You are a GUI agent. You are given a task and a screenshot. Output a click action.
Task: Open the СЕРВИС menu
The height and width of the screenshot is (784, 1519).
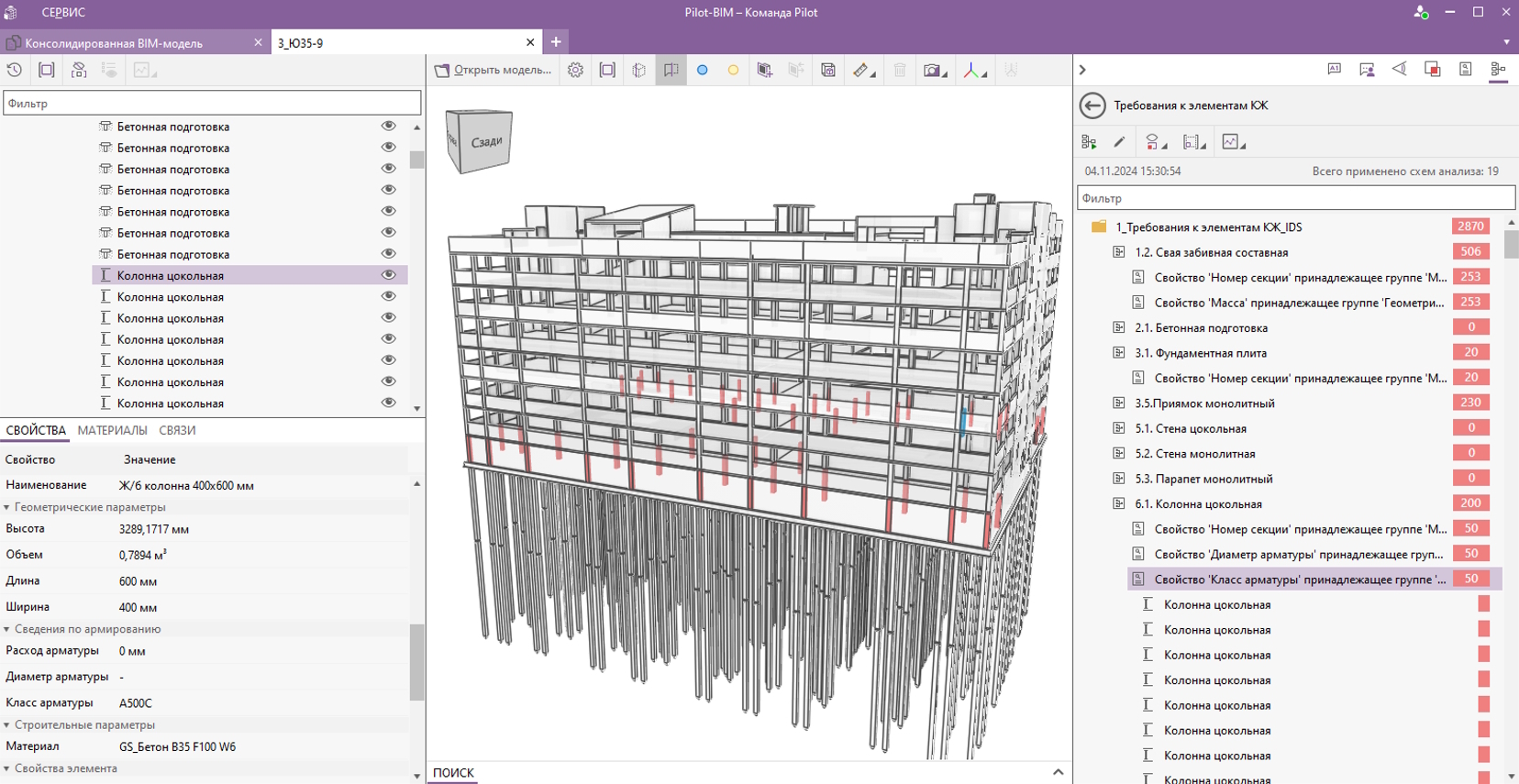click(63, 13)
